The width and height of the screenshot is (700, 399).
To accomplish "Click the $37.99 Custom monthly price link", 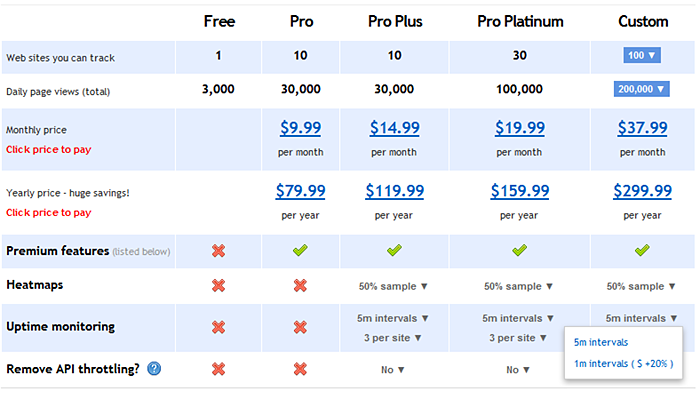I will point(642,128).
